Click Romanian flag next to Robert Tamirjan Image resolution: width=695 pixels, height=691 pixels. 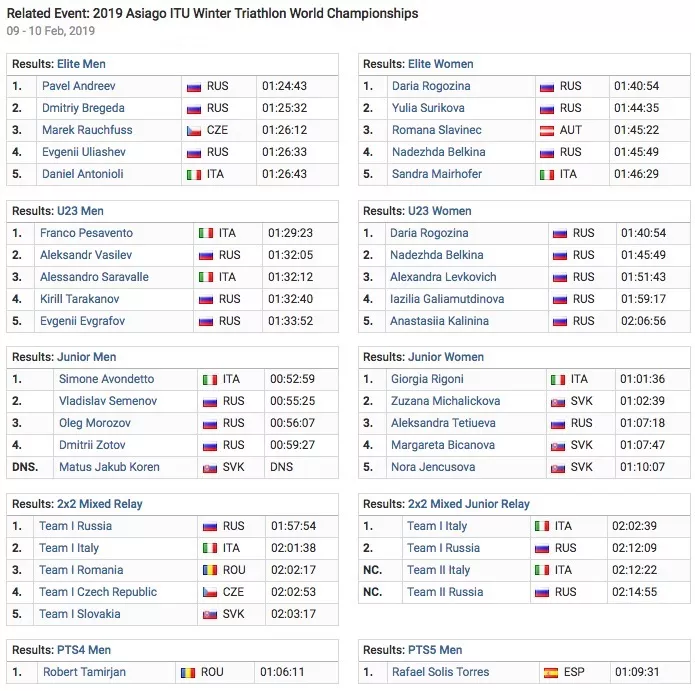[188, 673]
